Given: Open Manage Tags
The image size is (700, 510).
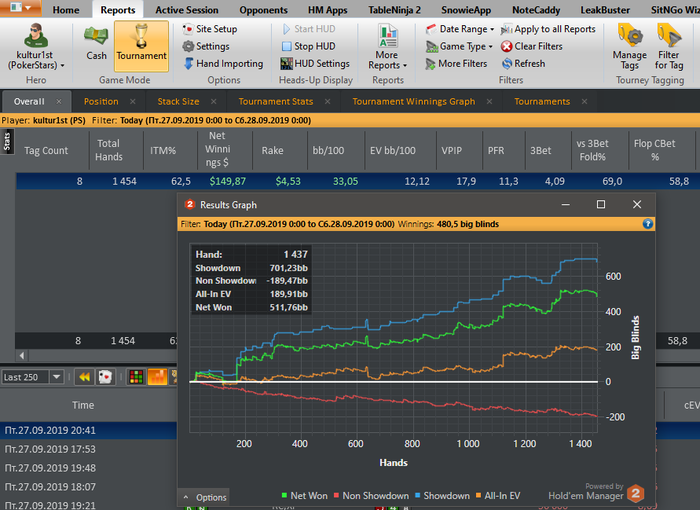Looking at the screenshot, I should coord(629,47).
